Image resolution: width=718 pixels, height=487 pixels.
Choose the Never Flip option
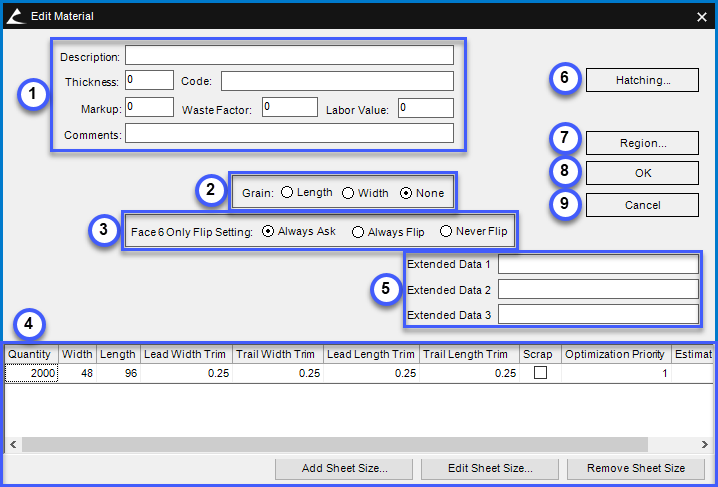(x=447, y=232)
